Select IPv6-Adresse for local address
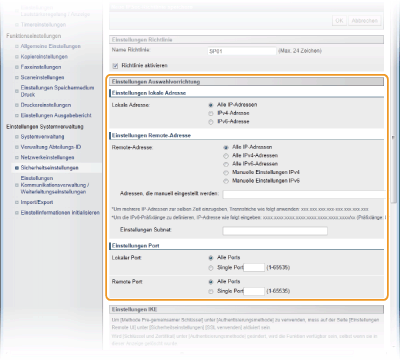400x360 pixels. coord(211,122)
